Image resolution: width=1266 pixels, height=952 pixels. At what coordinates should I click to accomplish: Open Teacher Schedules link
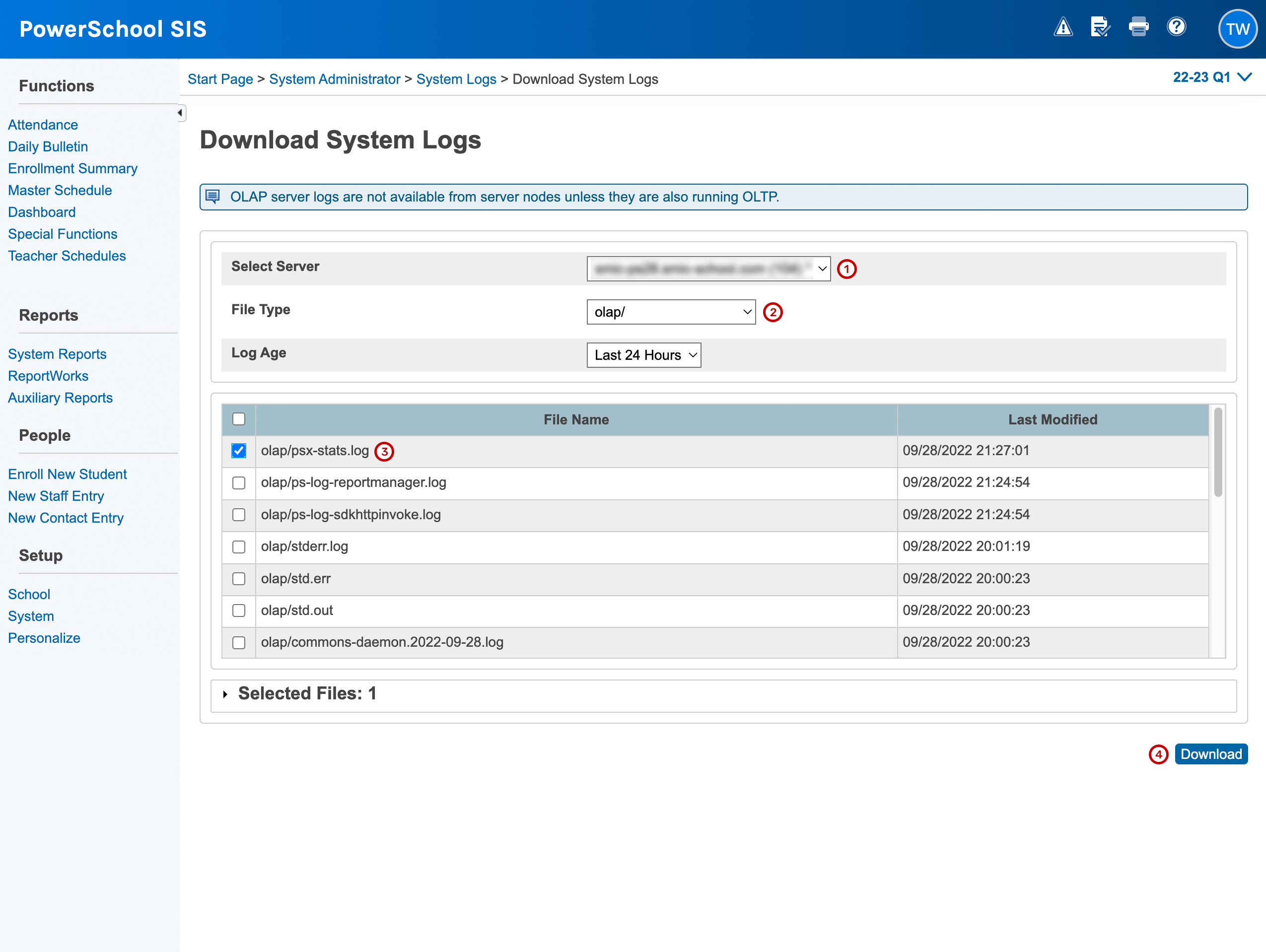(67, 256)
